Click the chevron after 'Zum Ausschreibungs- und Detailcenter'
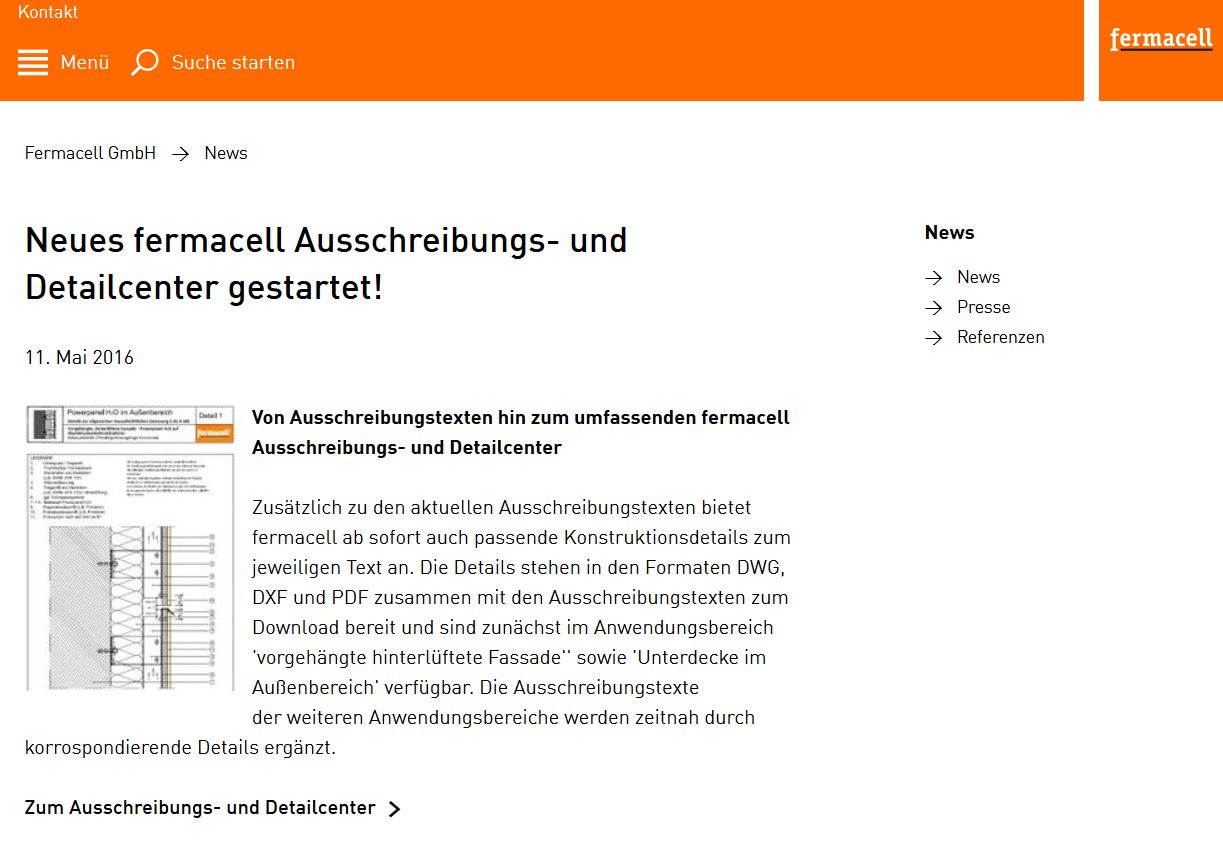Viewport: 1223px width, 842px height. pos(394,809)
